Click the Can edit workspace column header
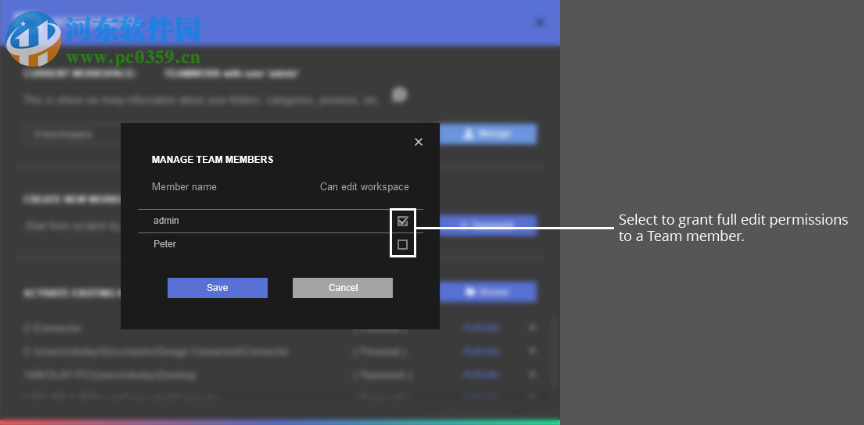The image size is (864, 425). point(365,187)
